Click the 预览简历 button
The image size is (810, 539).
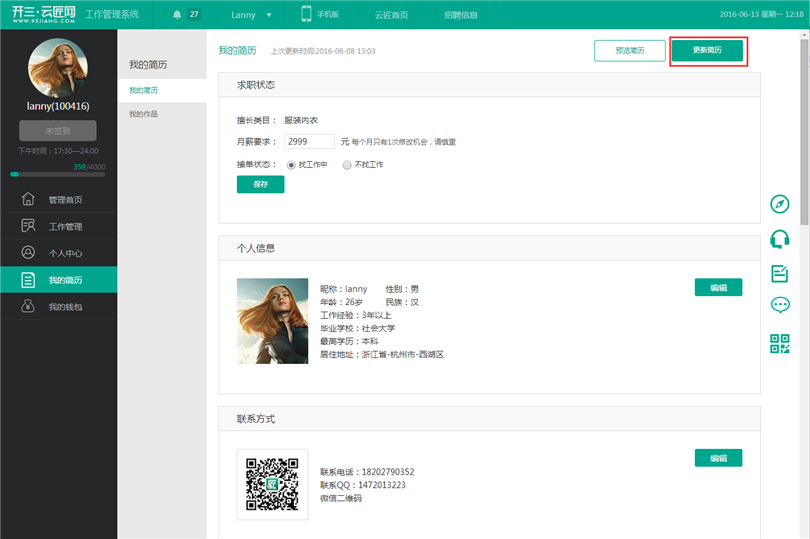(x=630, y=51)
